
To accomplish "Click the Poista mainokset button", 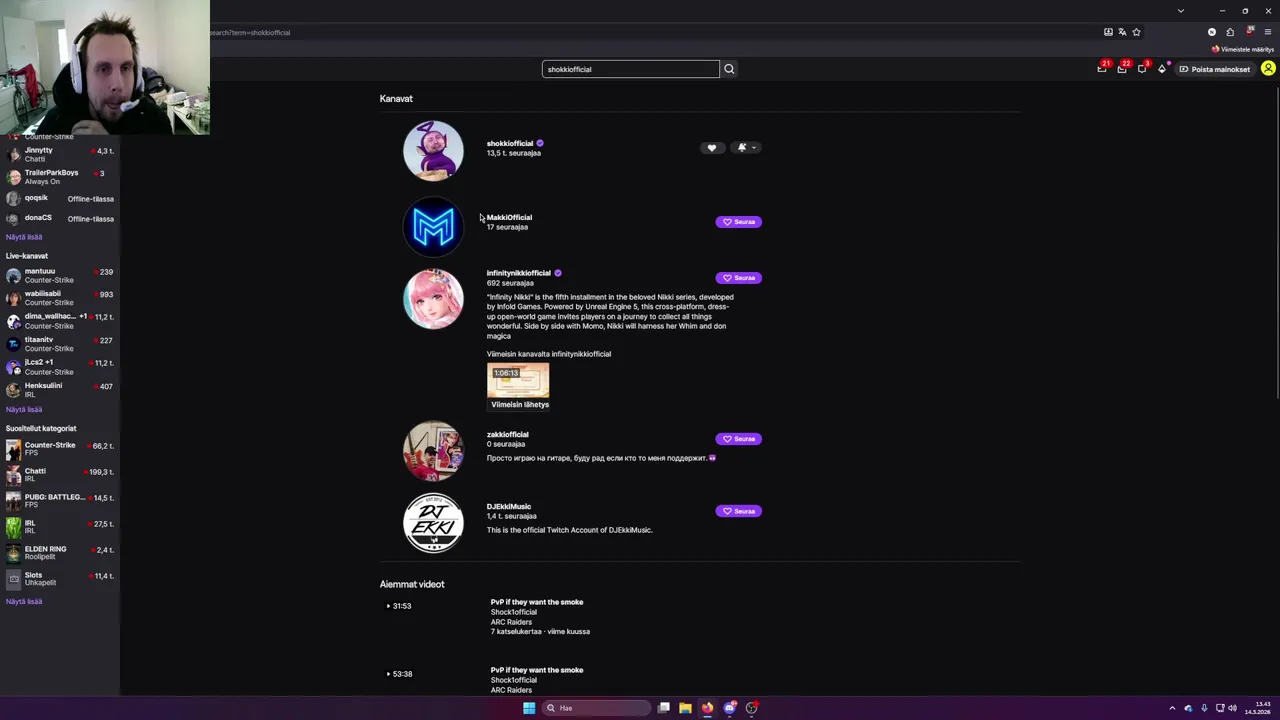I will 1215,69.
